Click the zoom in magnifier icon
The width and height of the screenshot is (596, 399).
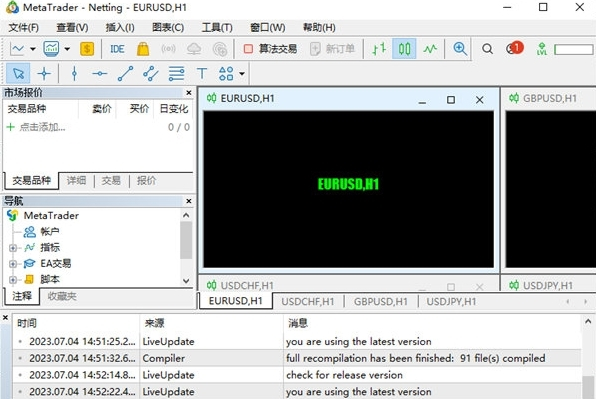[x=460, y=49]
